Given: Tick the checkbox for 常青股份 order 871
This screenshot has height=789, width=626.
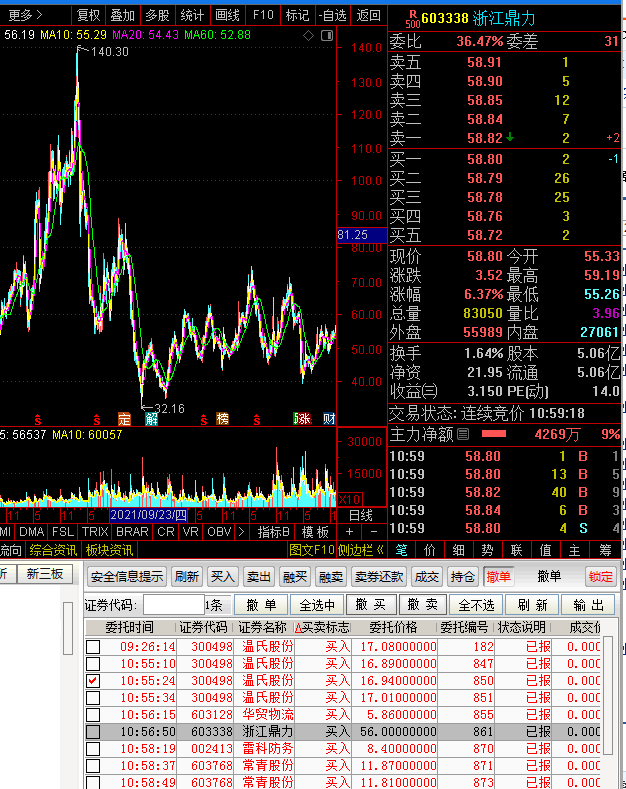Looking at the screenshot, I should (x=93, y=766).
